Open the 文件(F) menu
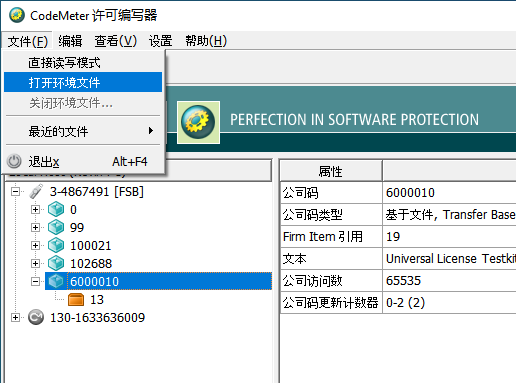Screen dimensions: 516x383 27,41
